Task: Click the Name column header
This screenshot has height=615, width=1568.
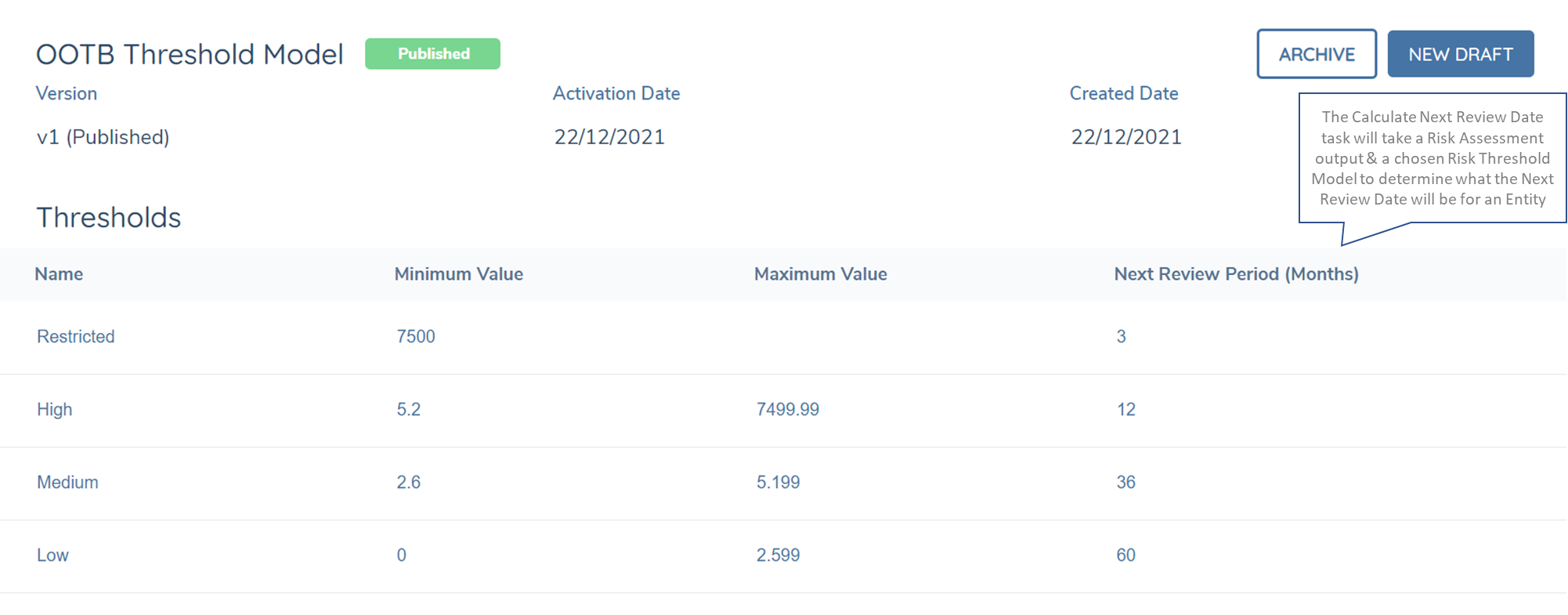Action: [59, 274]
